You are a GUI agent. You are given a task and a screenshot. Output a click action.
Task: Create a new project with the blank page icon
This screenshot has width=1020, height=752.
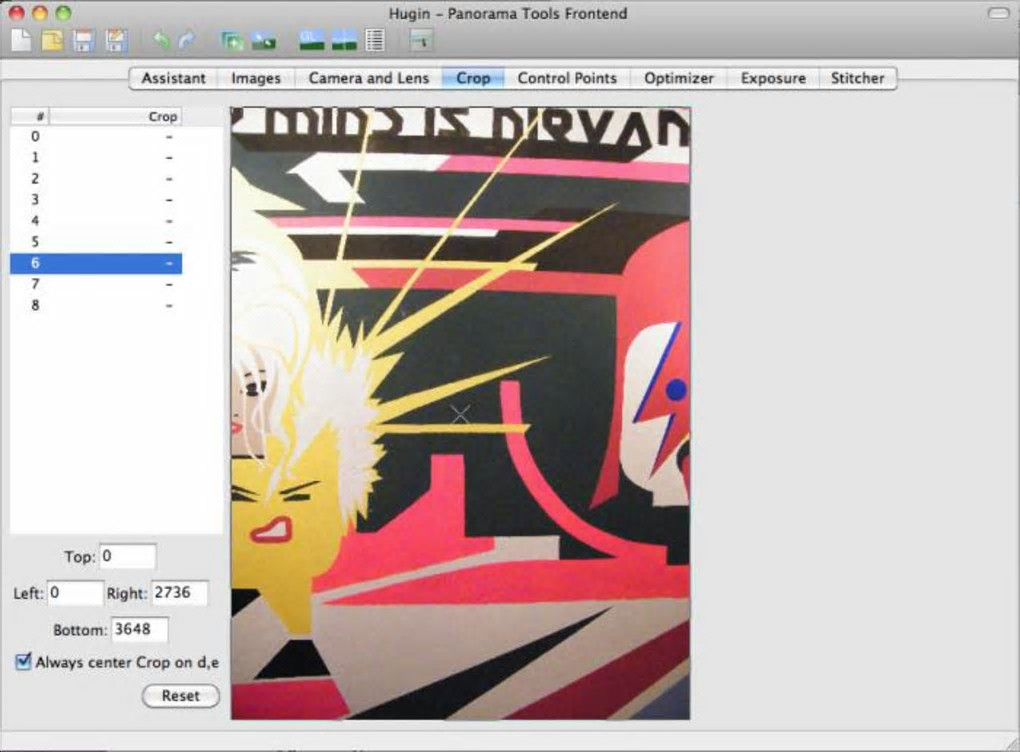(x=21, y=40)
